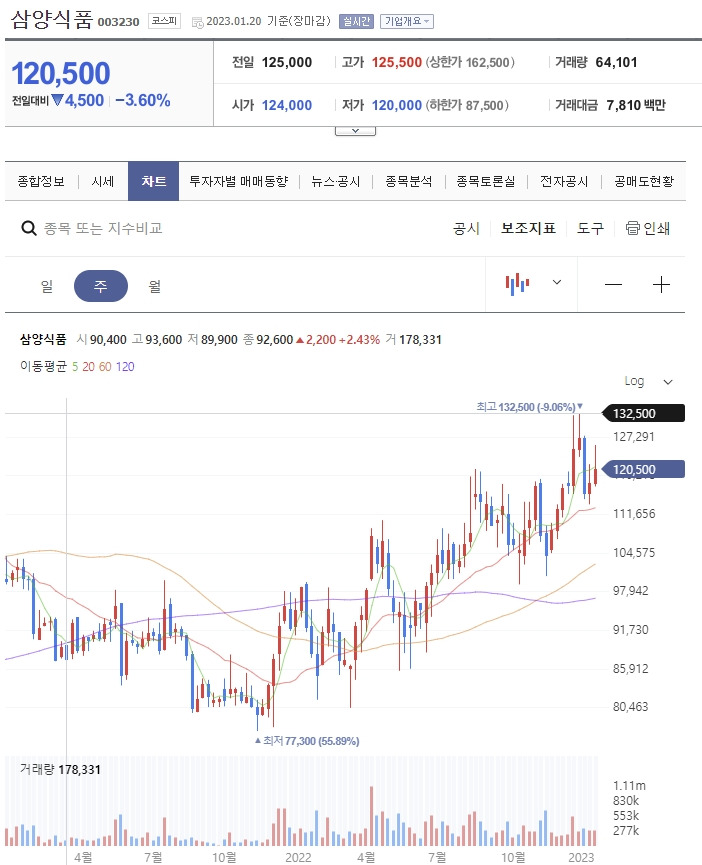Open candlestick chart type icon
The height and width of the screenshot is (865, 702).
(x=517, y=284)
